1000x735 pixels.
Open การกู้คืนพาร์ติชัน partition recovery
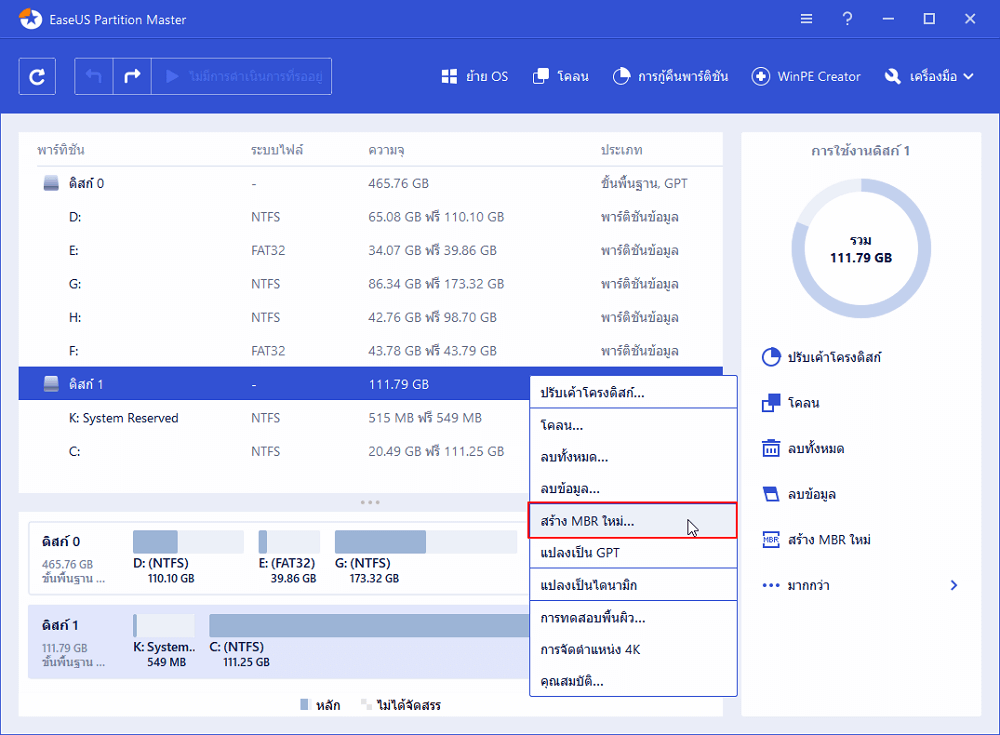coord(670,77)
